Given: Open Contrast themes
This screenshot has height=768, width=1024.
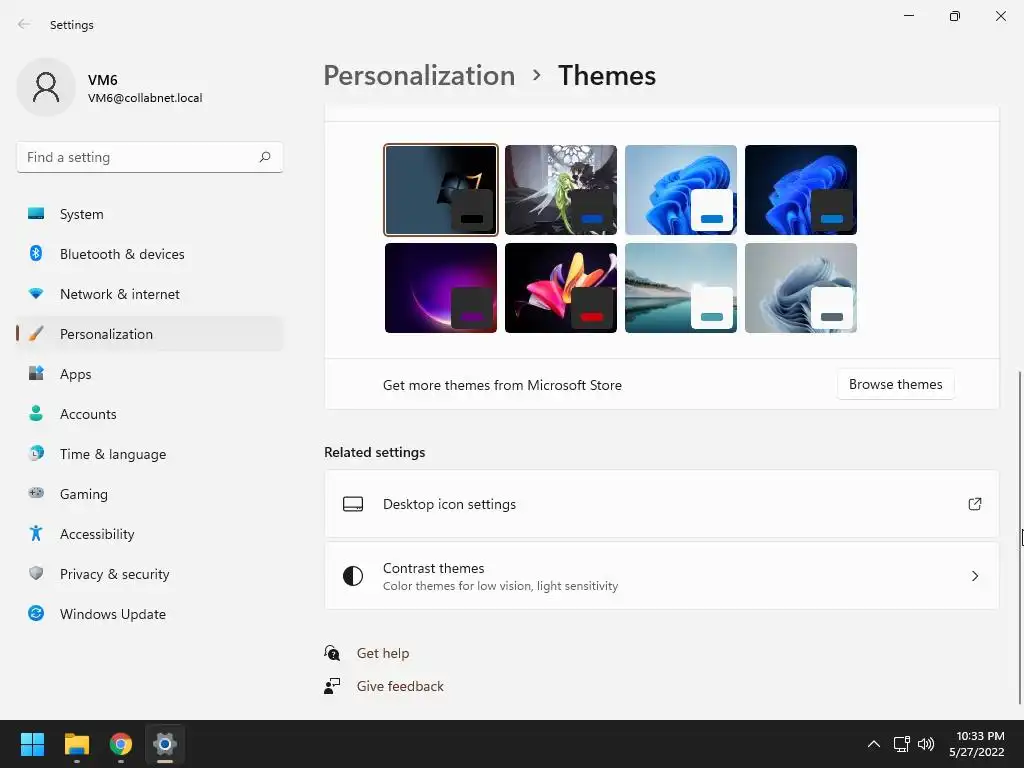Looking at the screenshot, I should tap(662, 576).
